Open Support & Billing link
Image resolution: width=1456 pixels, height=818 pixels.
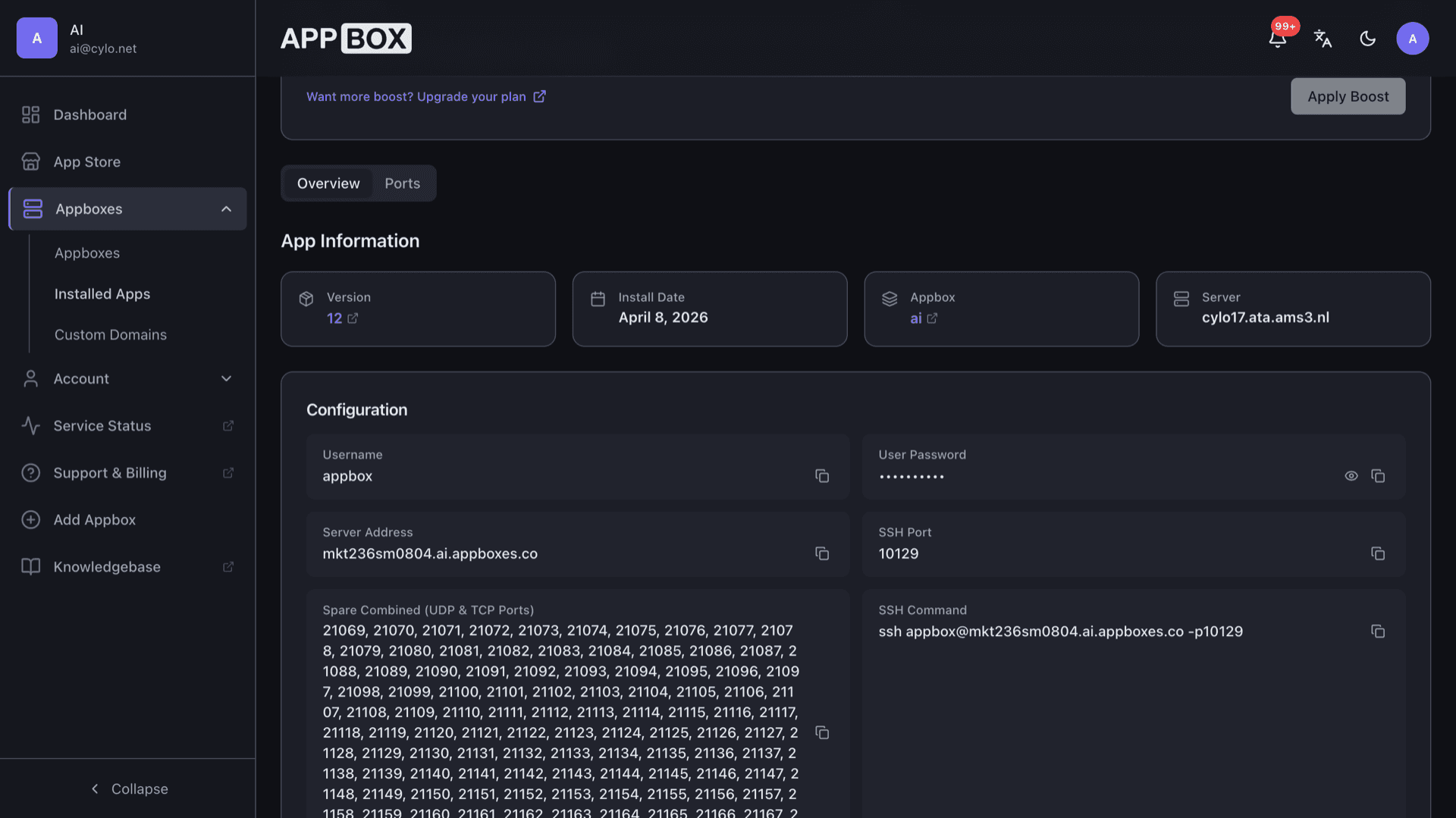click(x=127, y=473)
